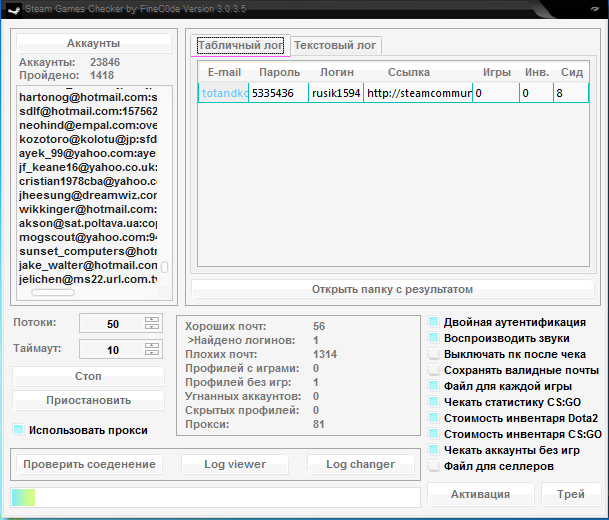Image resolution: width=609 pixels, height=520 pixels.
Task: Open the Log viewer
Action: 235,464
